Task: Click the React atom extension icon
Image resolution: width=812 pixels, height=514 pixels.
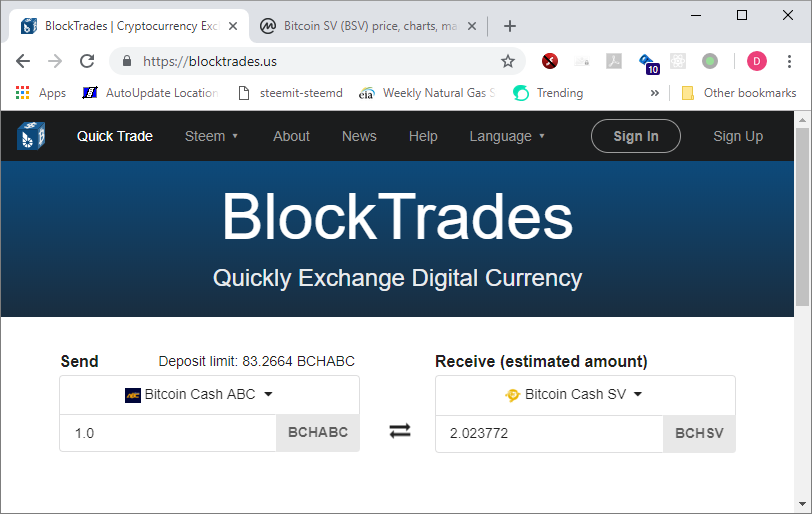Action: [x=678, y=61]
